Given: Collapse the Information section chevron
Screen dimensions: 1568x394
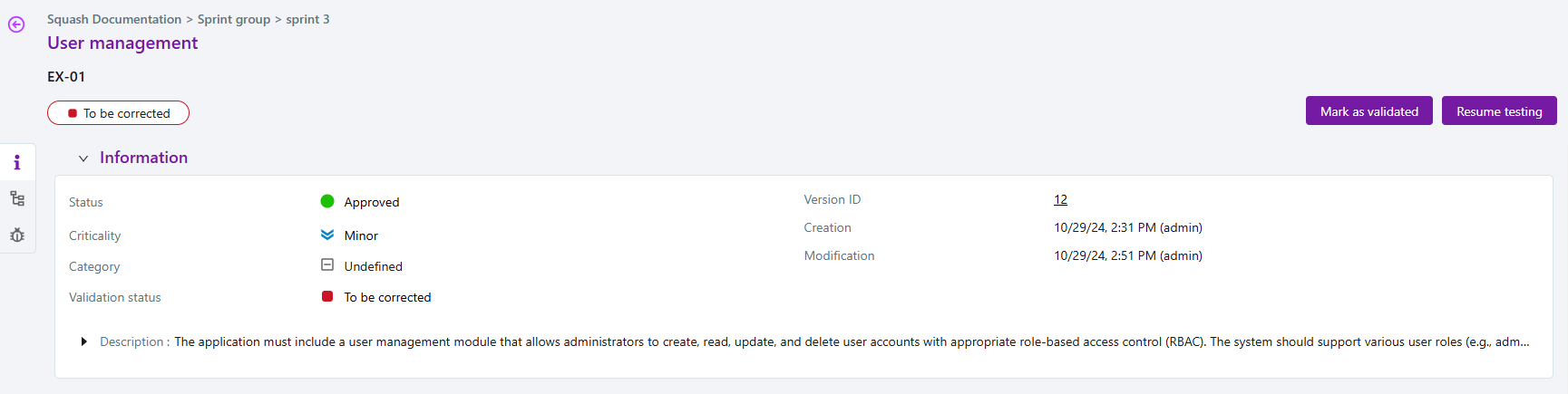Looking at the screenshot, I should (83, 159).
